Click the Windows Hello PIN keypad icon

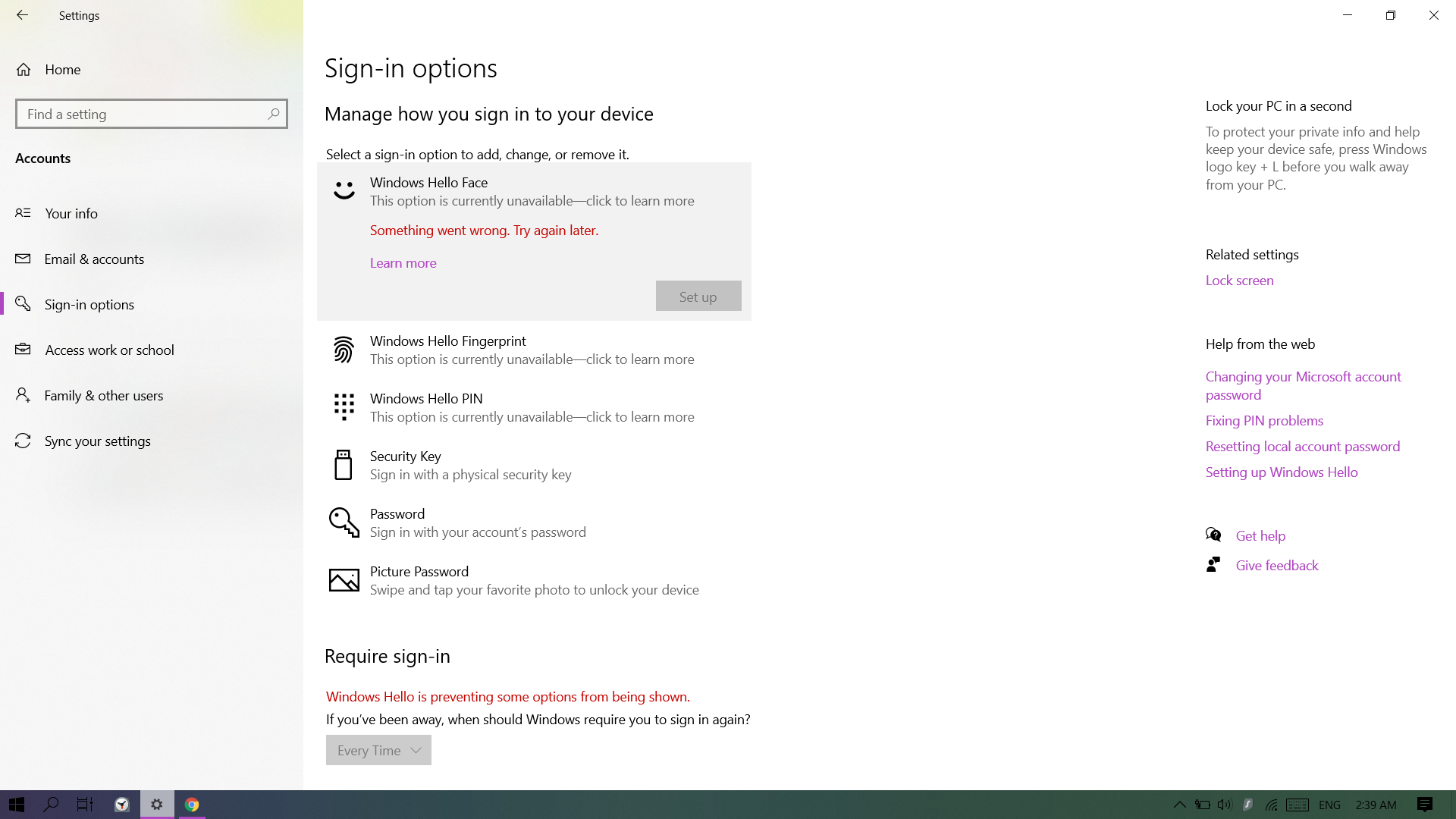pos(344,406)
